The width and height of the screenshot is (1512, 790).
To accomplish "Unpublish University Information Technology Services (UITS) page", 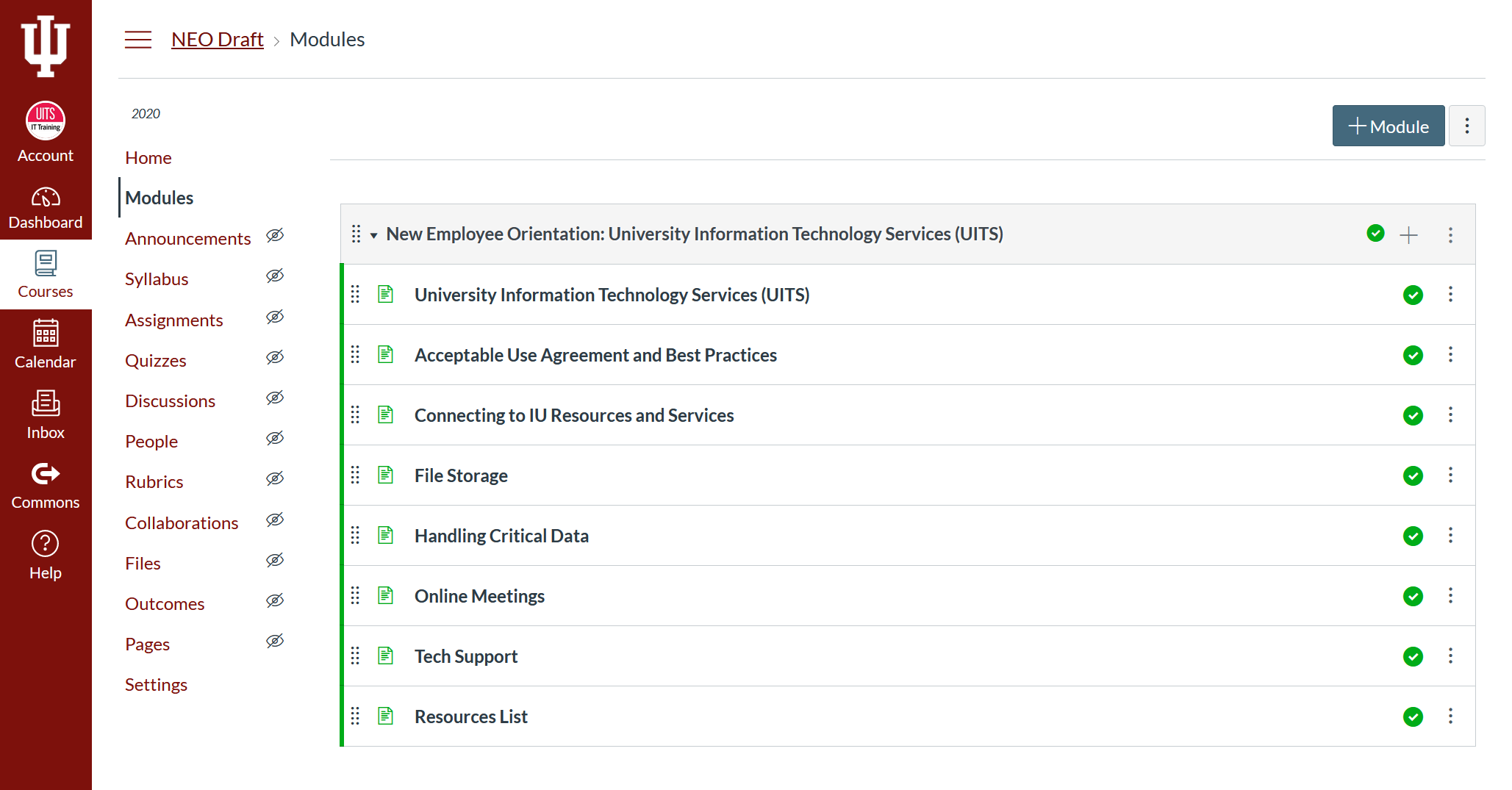I will tap(1413, 295).
